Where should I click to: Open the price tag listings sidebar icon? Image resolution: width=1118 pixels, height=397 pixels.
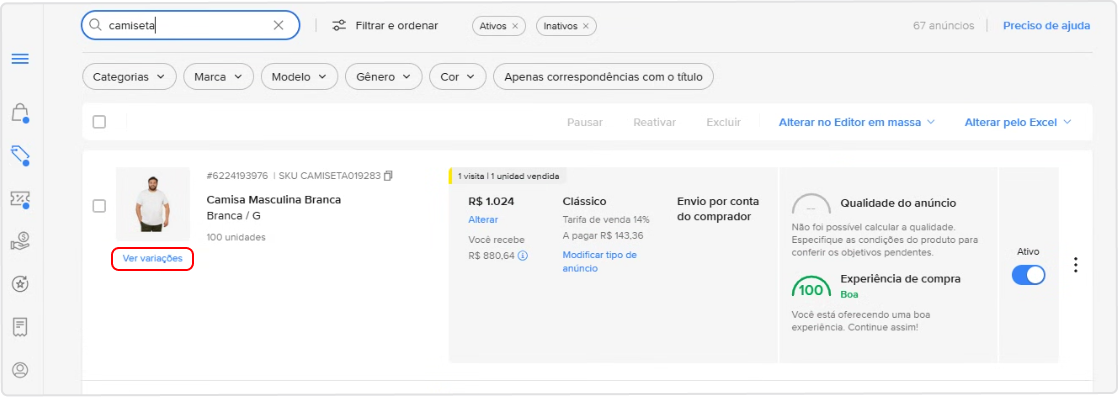click(x=20, y=155)
